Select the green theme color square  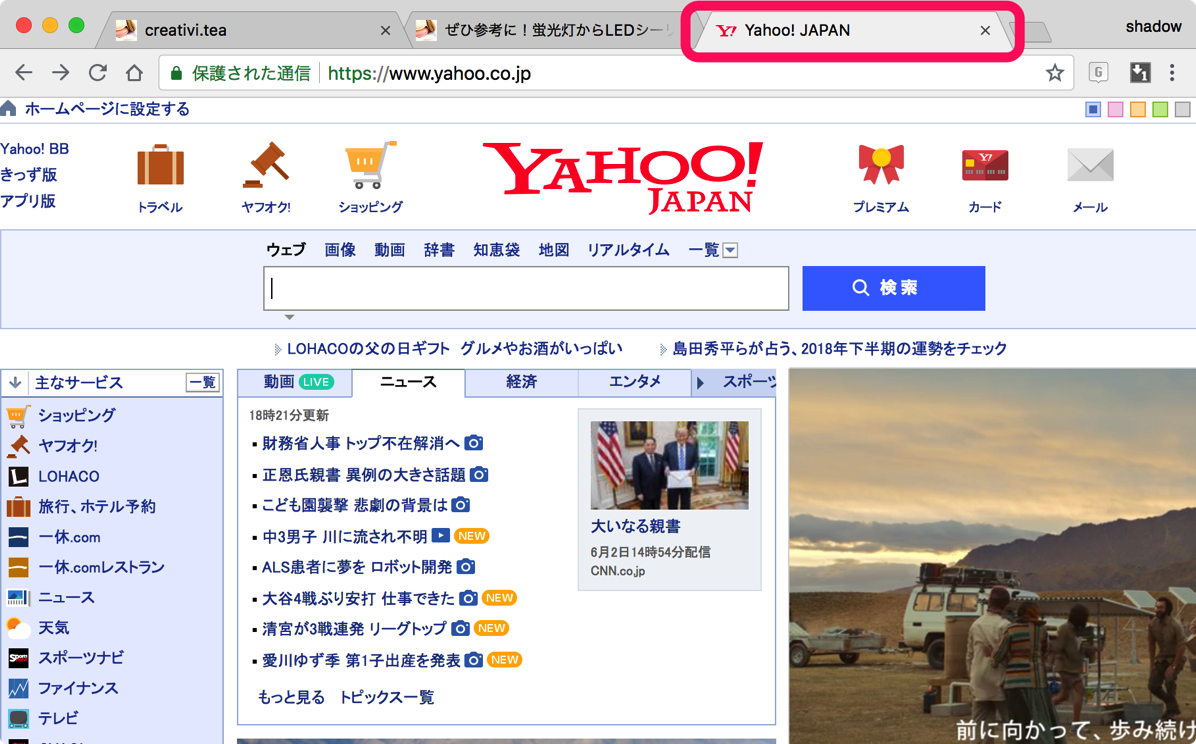coord(1160,109)
